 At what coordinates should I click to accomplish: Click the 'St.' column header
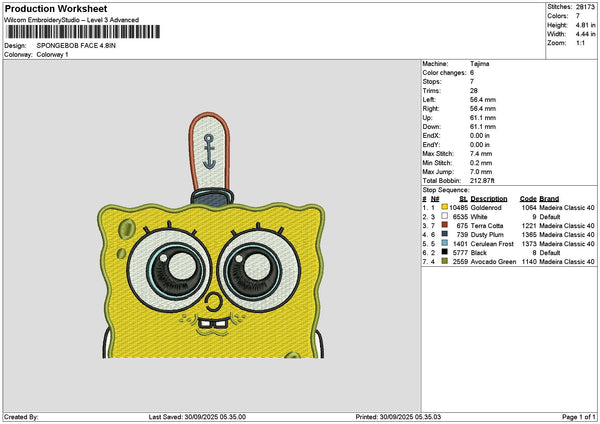[x=463, y=199]
